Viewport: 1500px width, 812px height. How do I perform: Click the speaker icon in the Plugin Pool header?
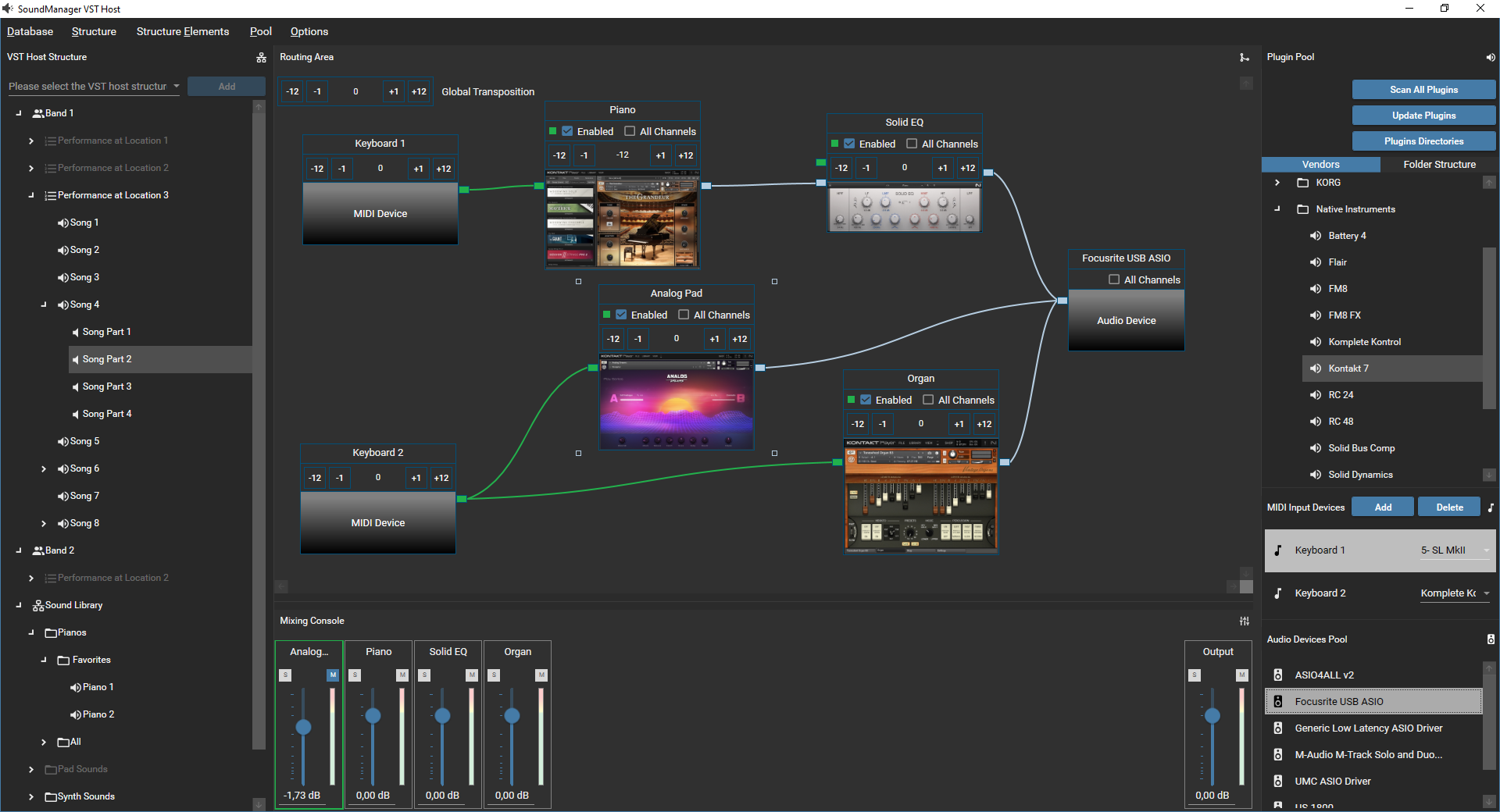(x=1490, y=57)
